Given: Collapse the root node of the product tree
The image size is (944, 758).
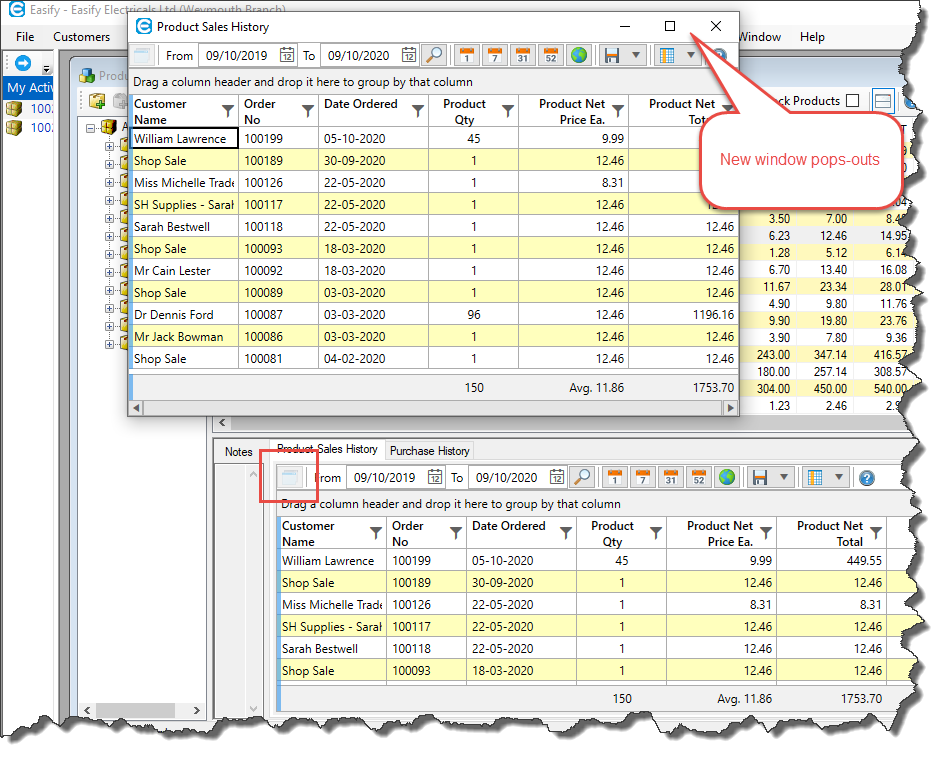Looking at the screenshot, I should pos(91,128).
